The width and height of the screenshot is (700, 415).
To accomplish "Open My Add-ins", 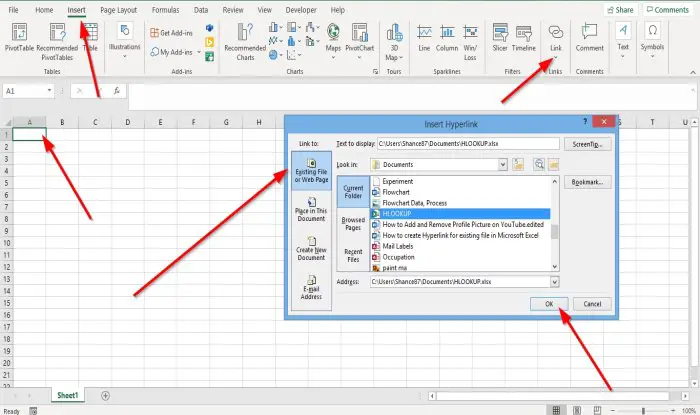I will (x=172, y=52).
